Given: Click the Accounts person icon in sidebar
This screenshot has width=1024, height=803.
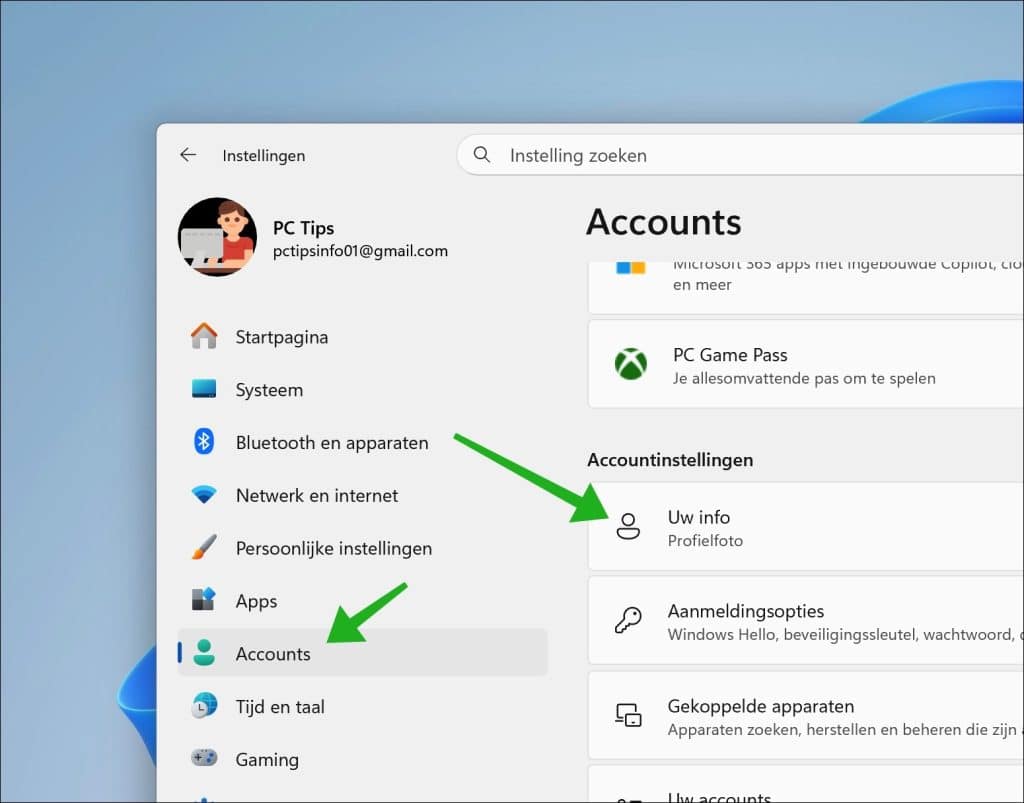Looking at the screenshot, I should (x=204, y=653).
